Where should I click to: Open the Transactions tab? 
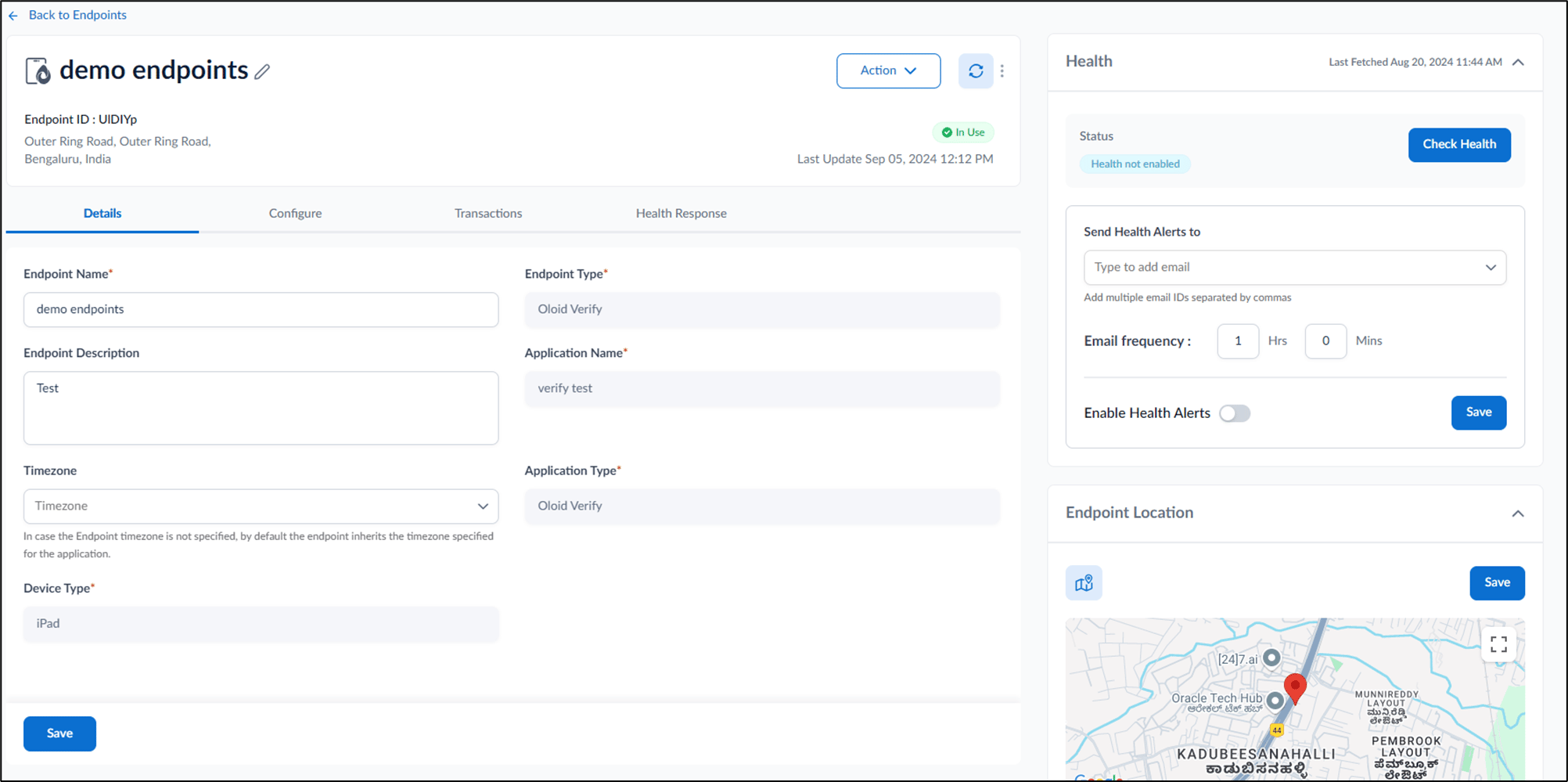pyautogui.click(x=488, y=214)
